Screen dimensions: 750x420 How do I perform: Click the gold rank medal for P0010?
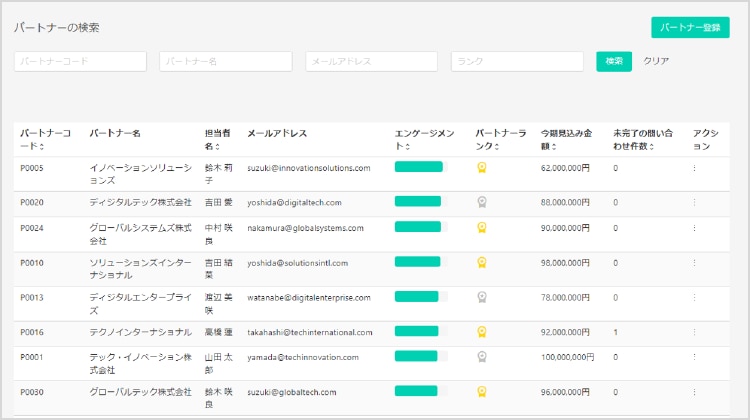482,262
